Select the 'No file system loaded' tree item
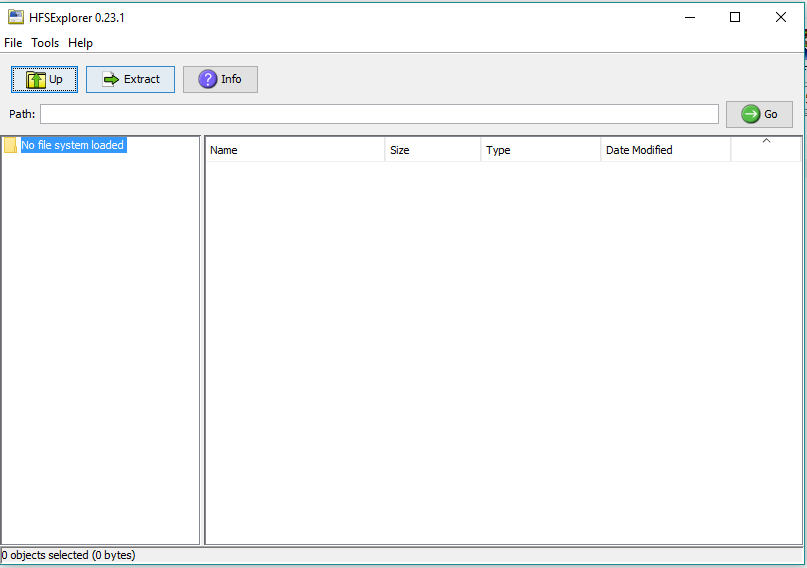807x568 pixels. tap(73, 145)
